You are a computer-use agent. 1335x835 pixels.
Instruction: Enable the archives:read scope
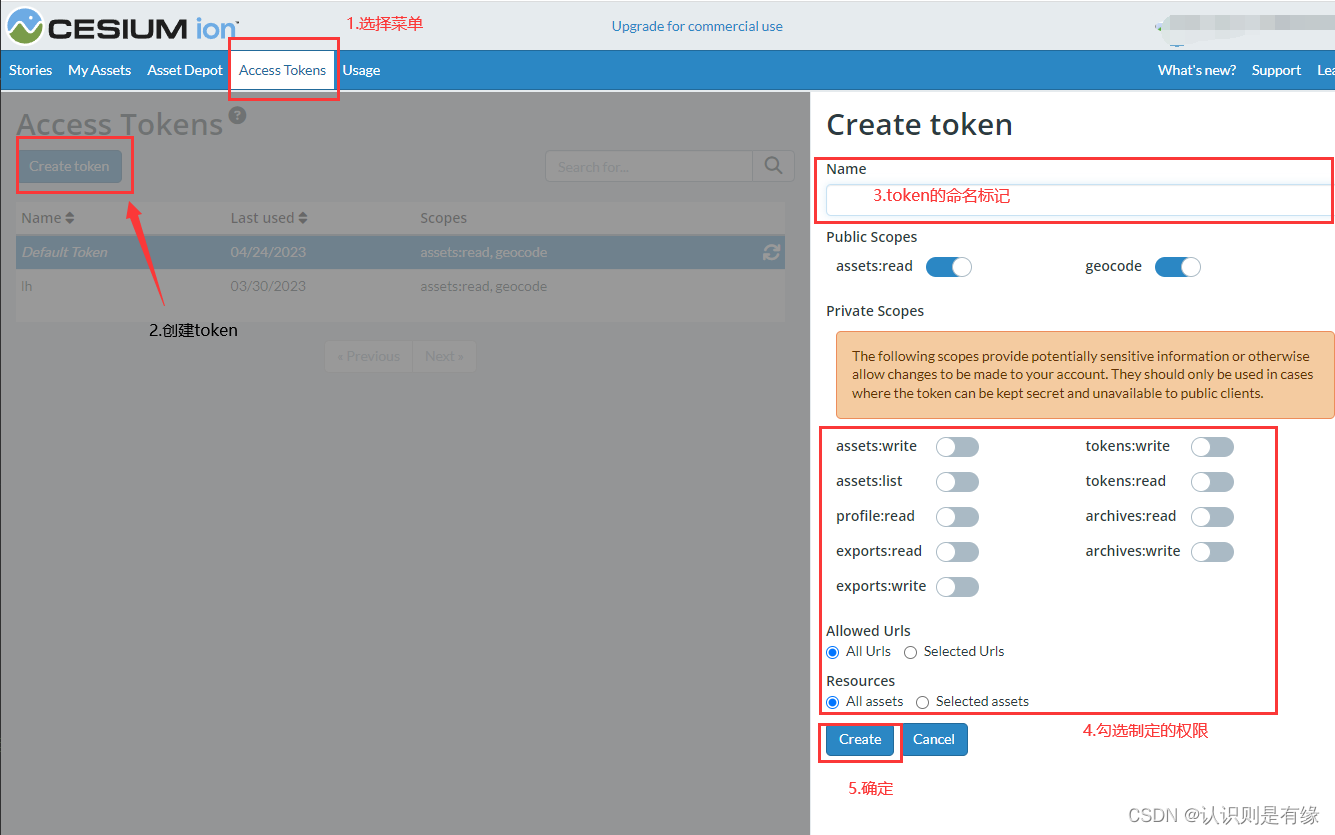(1212, 517)
